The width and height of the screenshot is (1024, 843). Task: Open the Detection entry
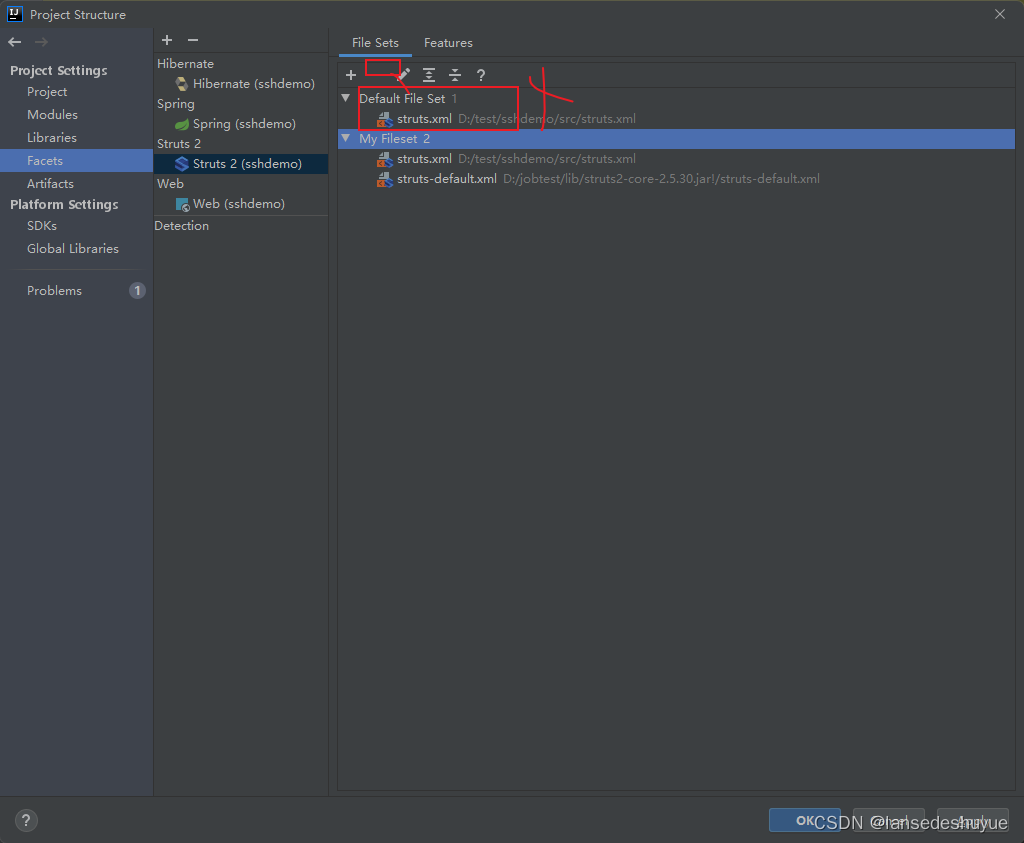(x=182, y=226)
